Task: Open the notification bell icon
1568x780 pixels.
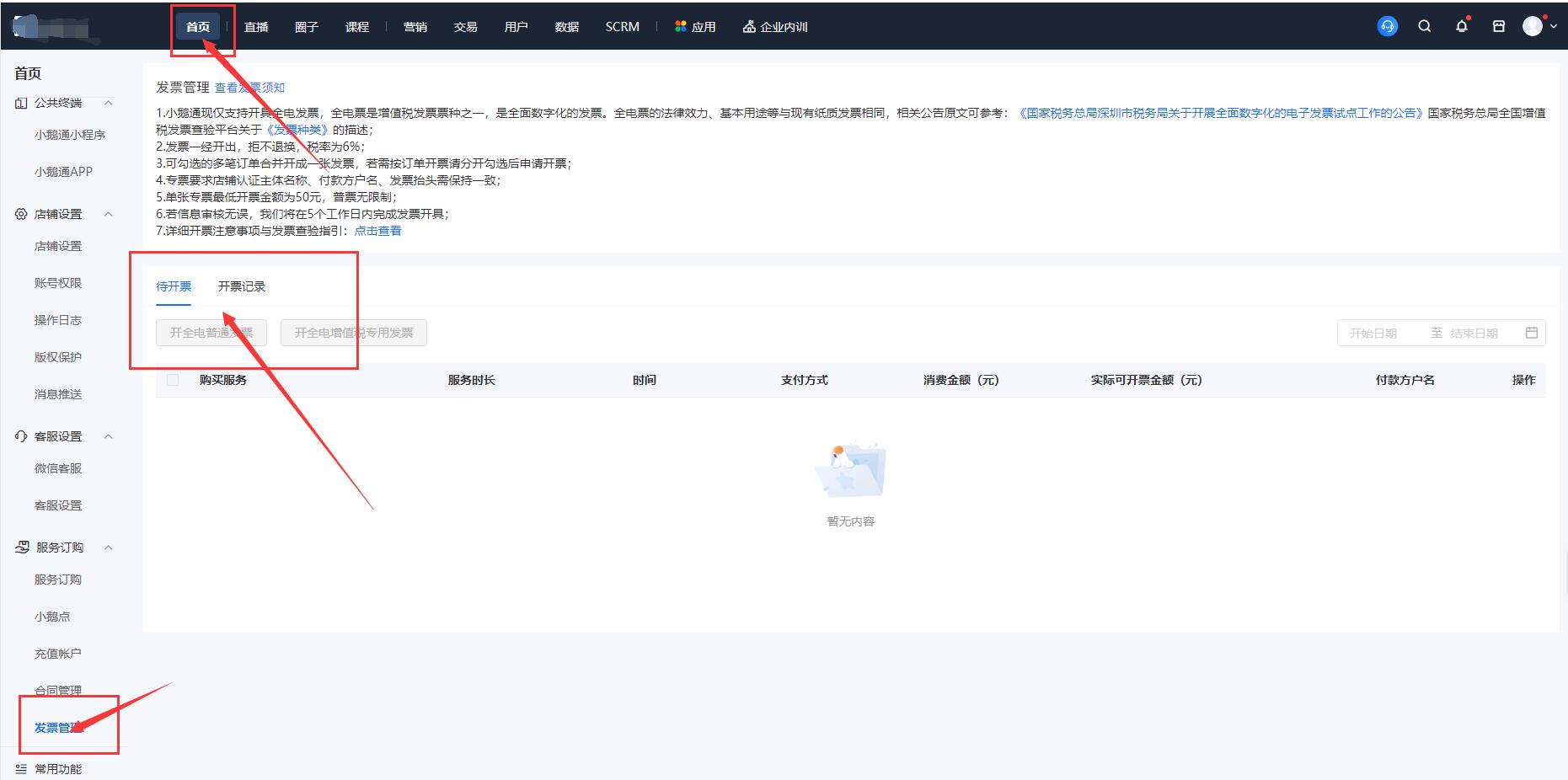Action: click(1461, 27)
